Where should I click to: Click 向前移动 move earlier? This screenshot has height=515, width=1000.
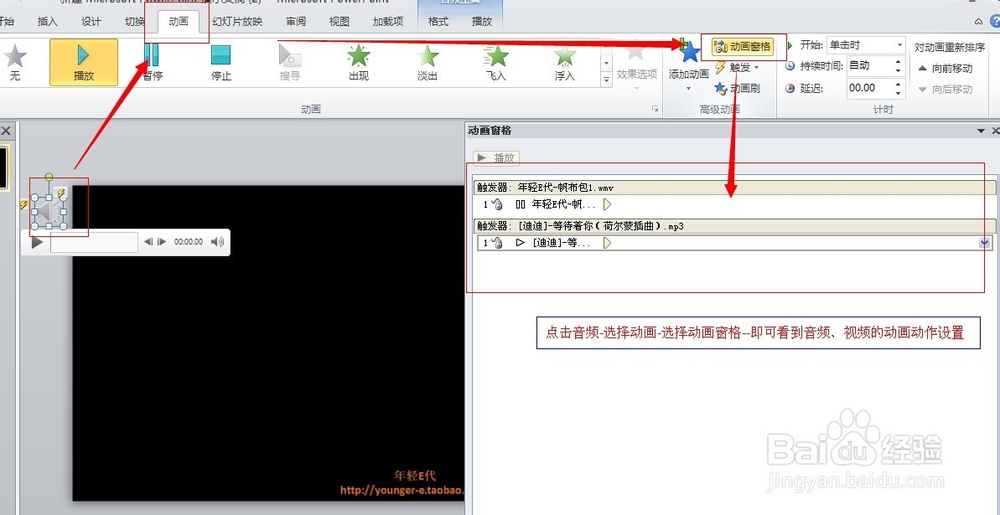[x=945, y=68]
